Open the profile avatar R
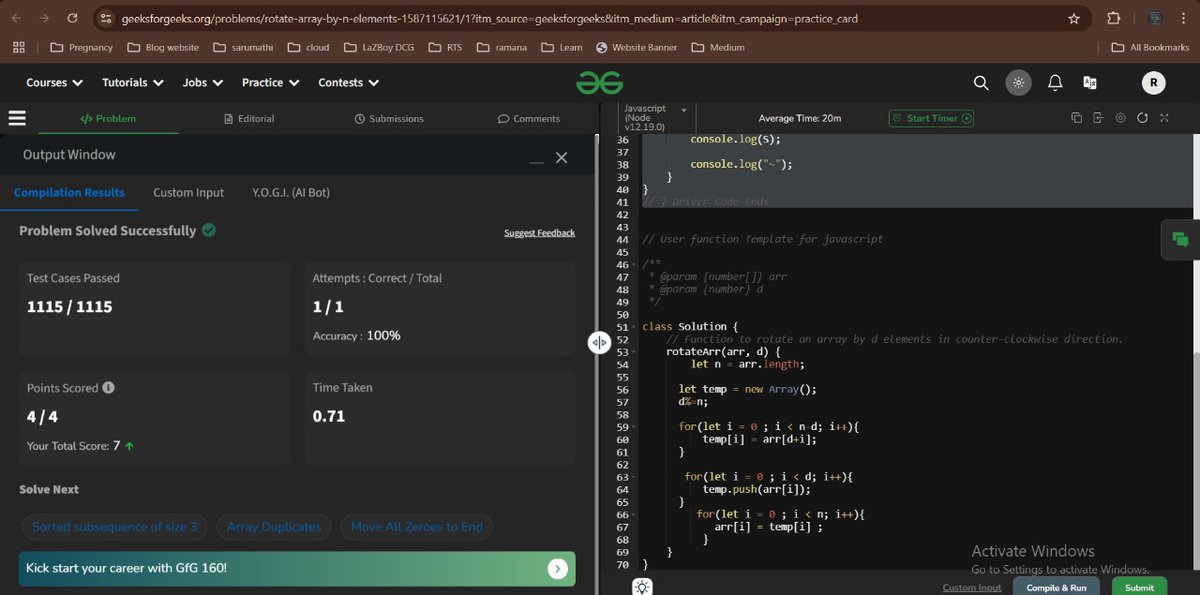This screenshot has height=595, width=1200. click(1153, 83)
